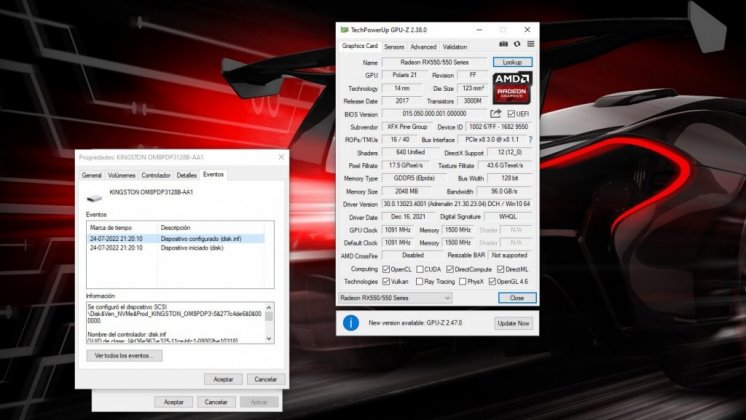Toggle the UEFI checkbox
The height and width of the screenshot is (420, 746).
511,114
